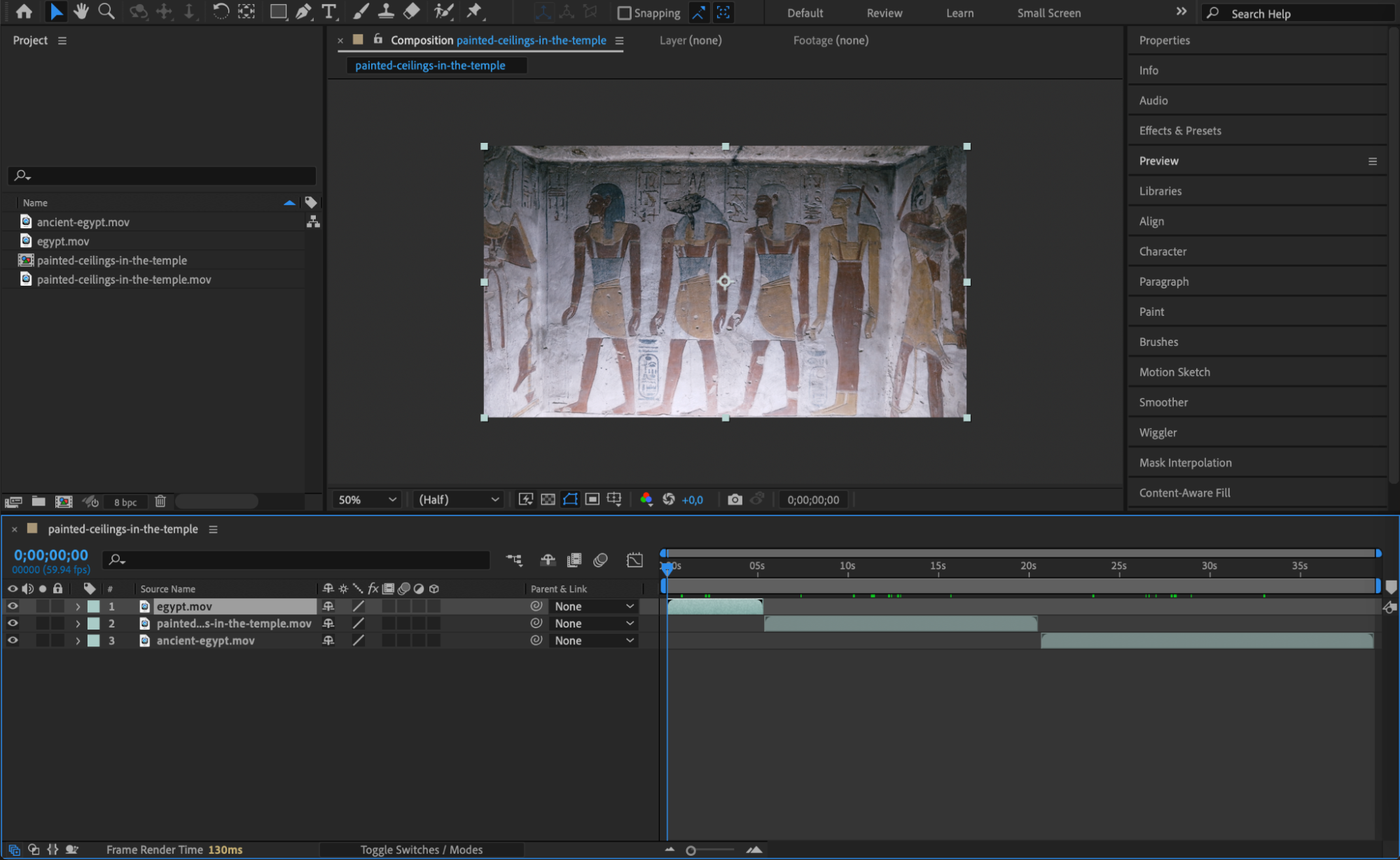
Task: Select the Zoom tool in toolbar
Action: [x=106, y=11]
